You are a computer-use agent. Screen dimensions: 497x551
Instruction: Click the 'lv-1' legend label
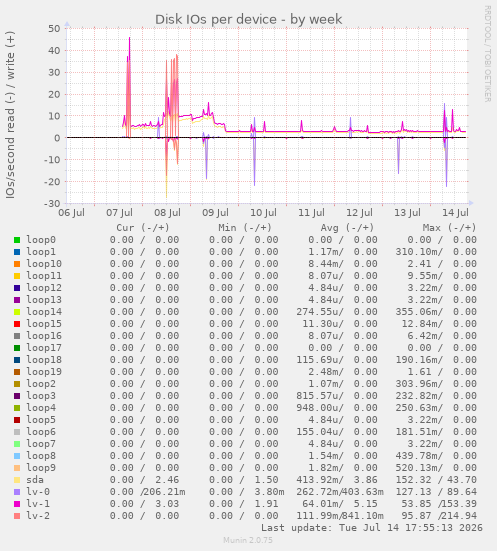pos(38,504)
